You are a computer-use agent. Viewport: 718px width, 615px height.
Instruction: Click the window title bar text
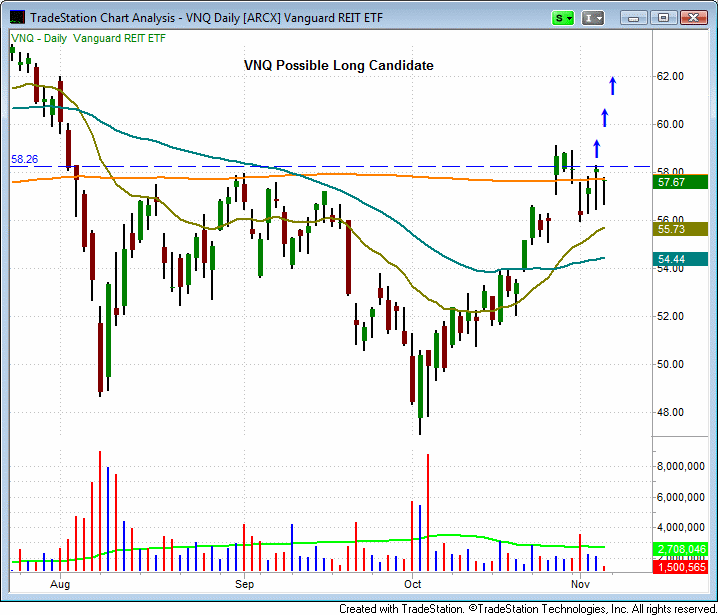pyautogui.click(x=206, y=18)
